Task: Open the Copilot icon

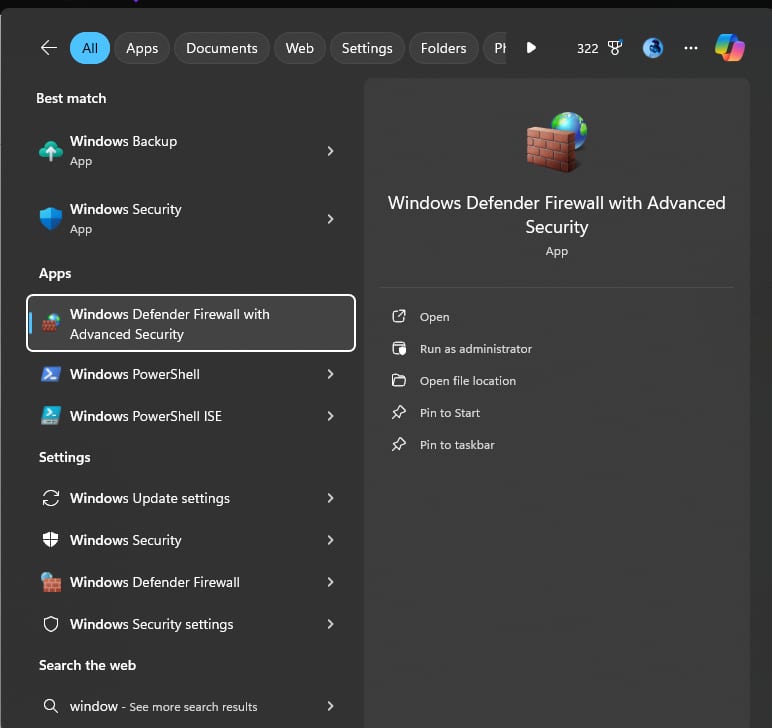Action: (x=730, y=48)
